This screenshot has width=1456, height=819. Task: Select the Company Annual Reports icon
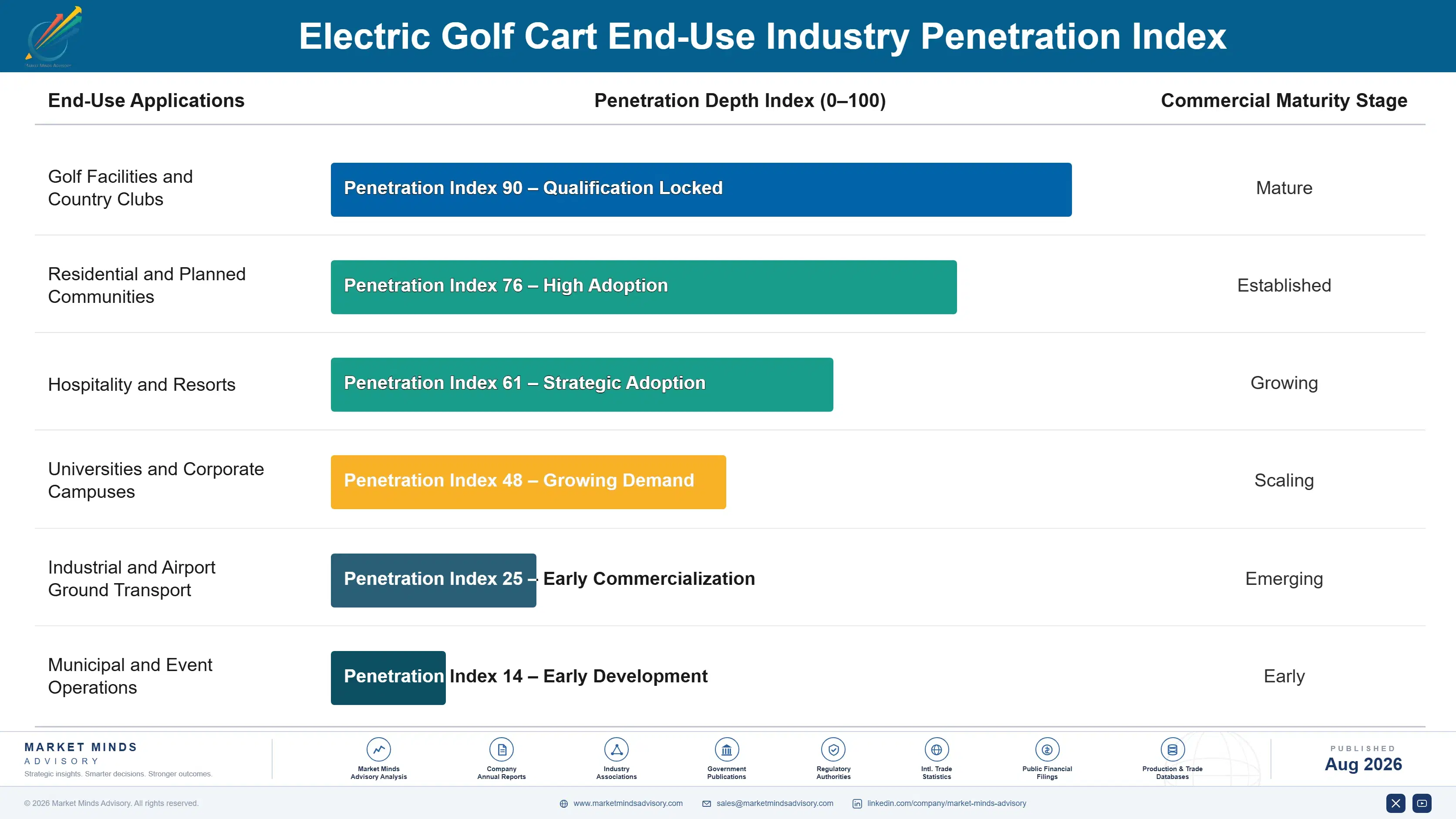[501, 749]
